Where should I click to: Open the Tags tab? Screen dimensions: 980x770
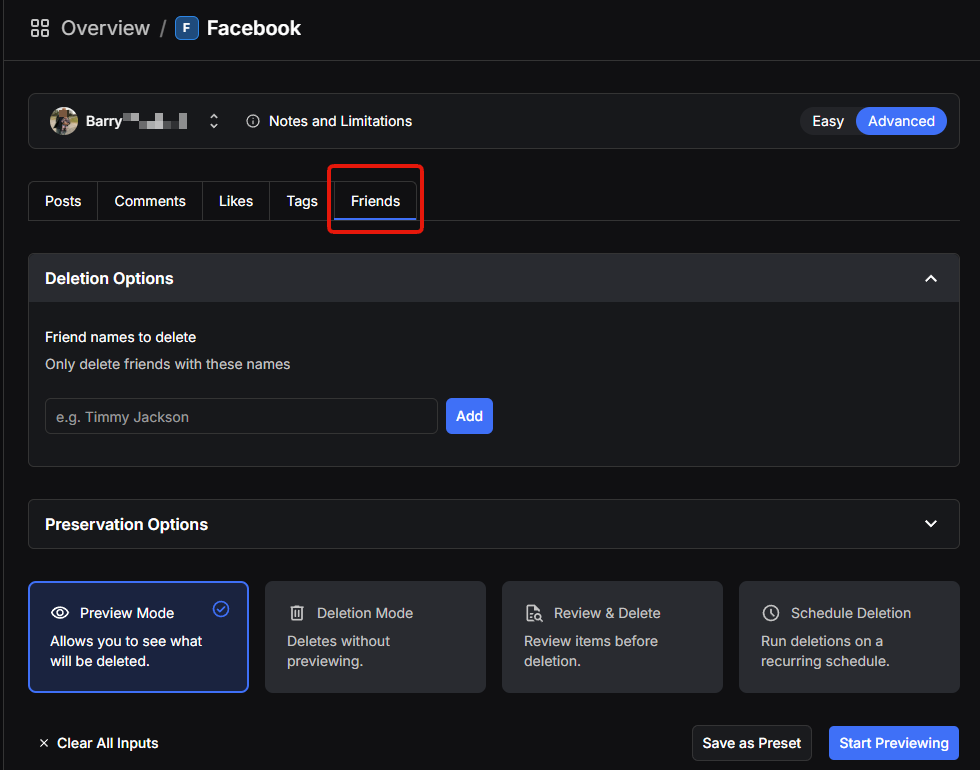point(302,201)
